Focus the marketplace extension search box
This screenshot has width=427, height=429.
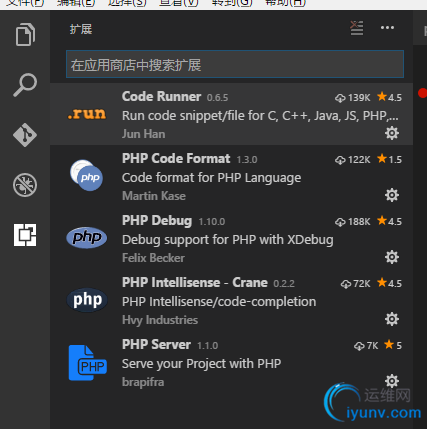(235, 64)
